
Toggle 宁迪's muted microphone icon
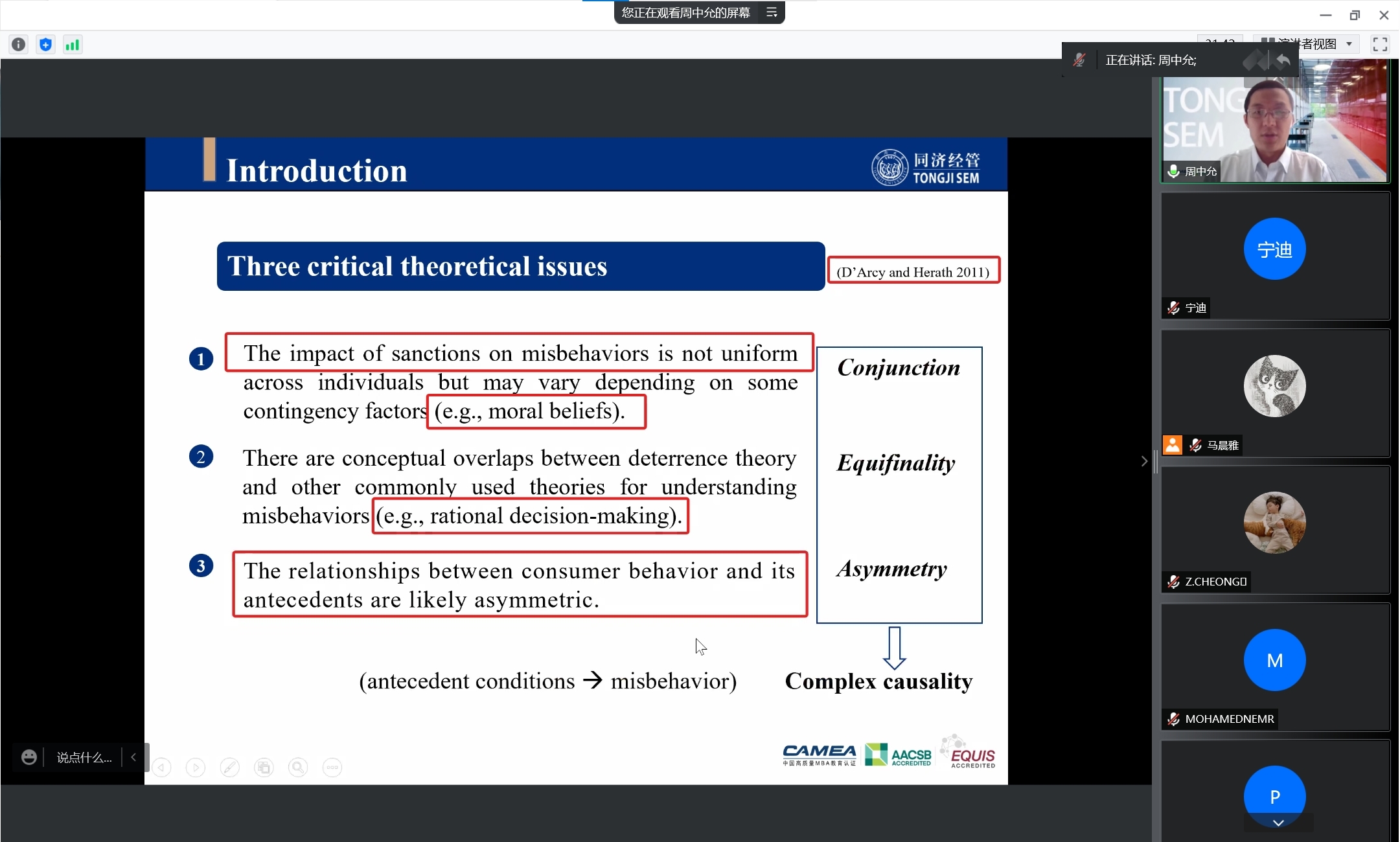pos(1173,308)
